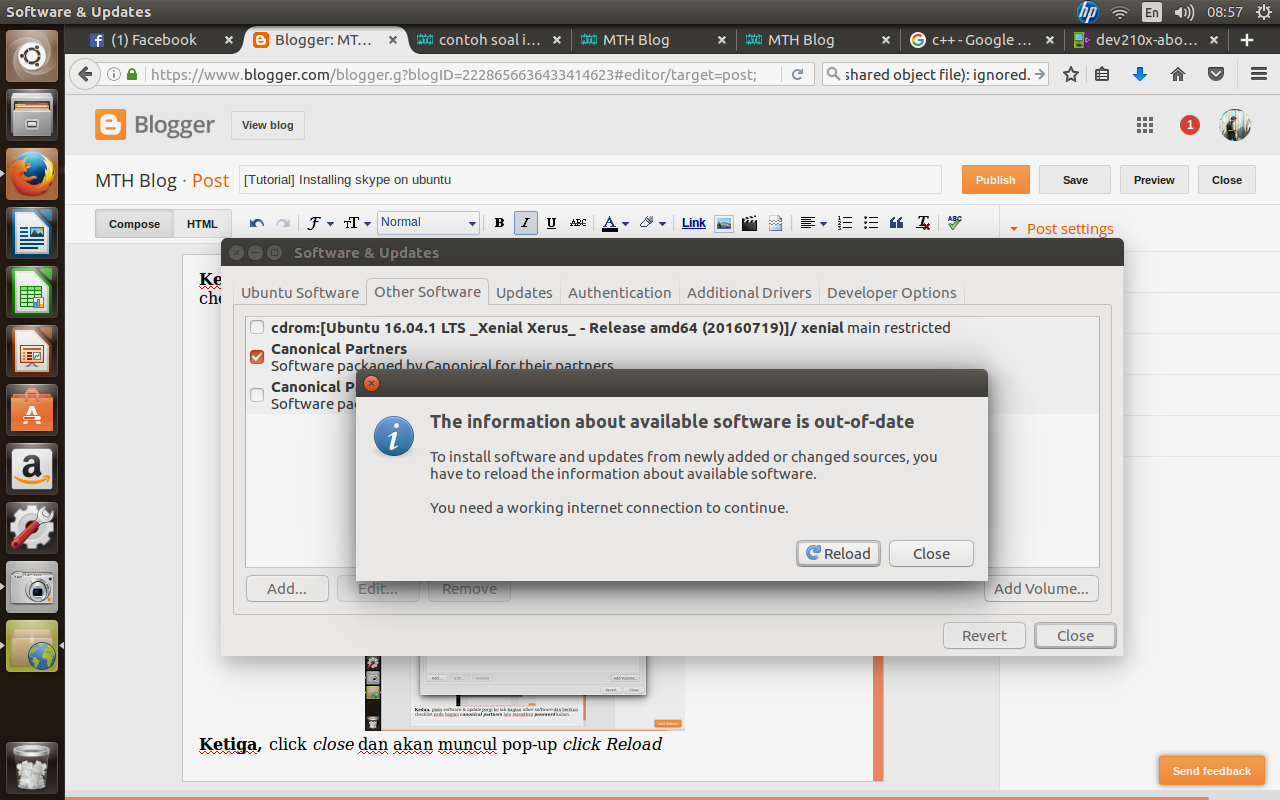This screenshot has height=800, width=1280.
Task: Click the post title input field
Action: coord(589,180)
